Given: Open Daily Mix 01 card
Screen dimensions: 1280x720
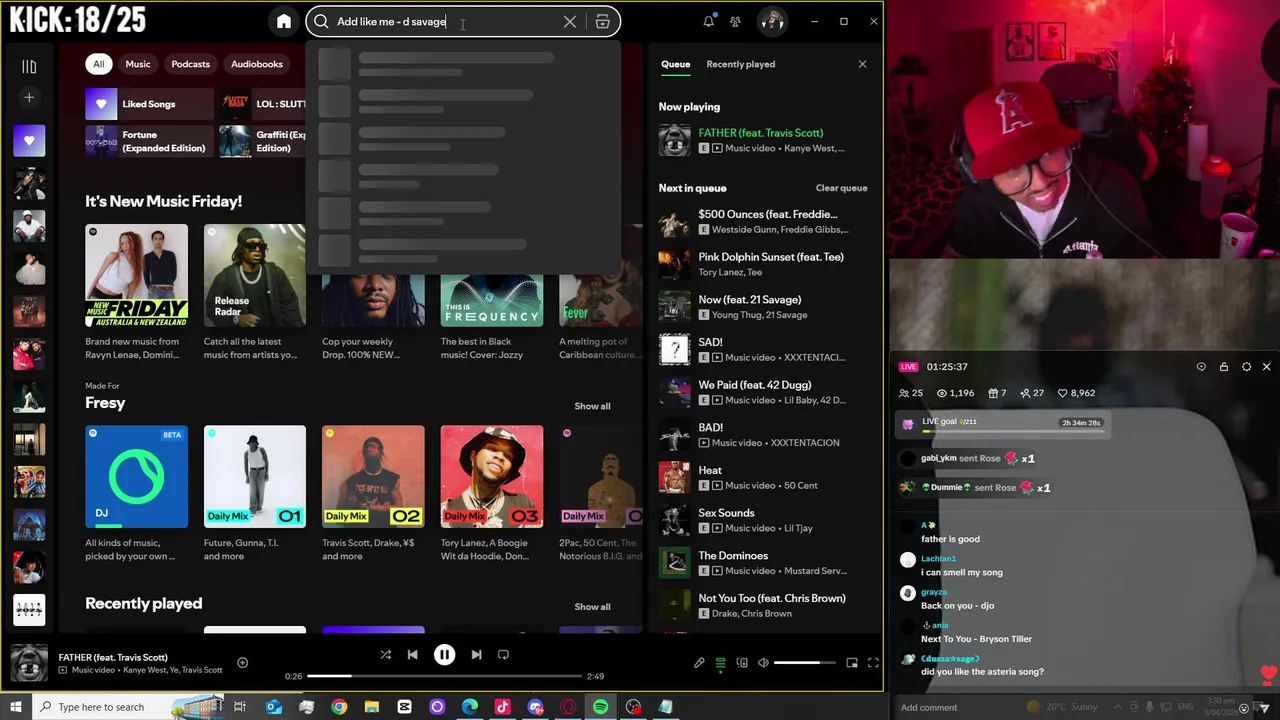Looking at the screenshot, I should pyautogui.click(x=255, y=477).
